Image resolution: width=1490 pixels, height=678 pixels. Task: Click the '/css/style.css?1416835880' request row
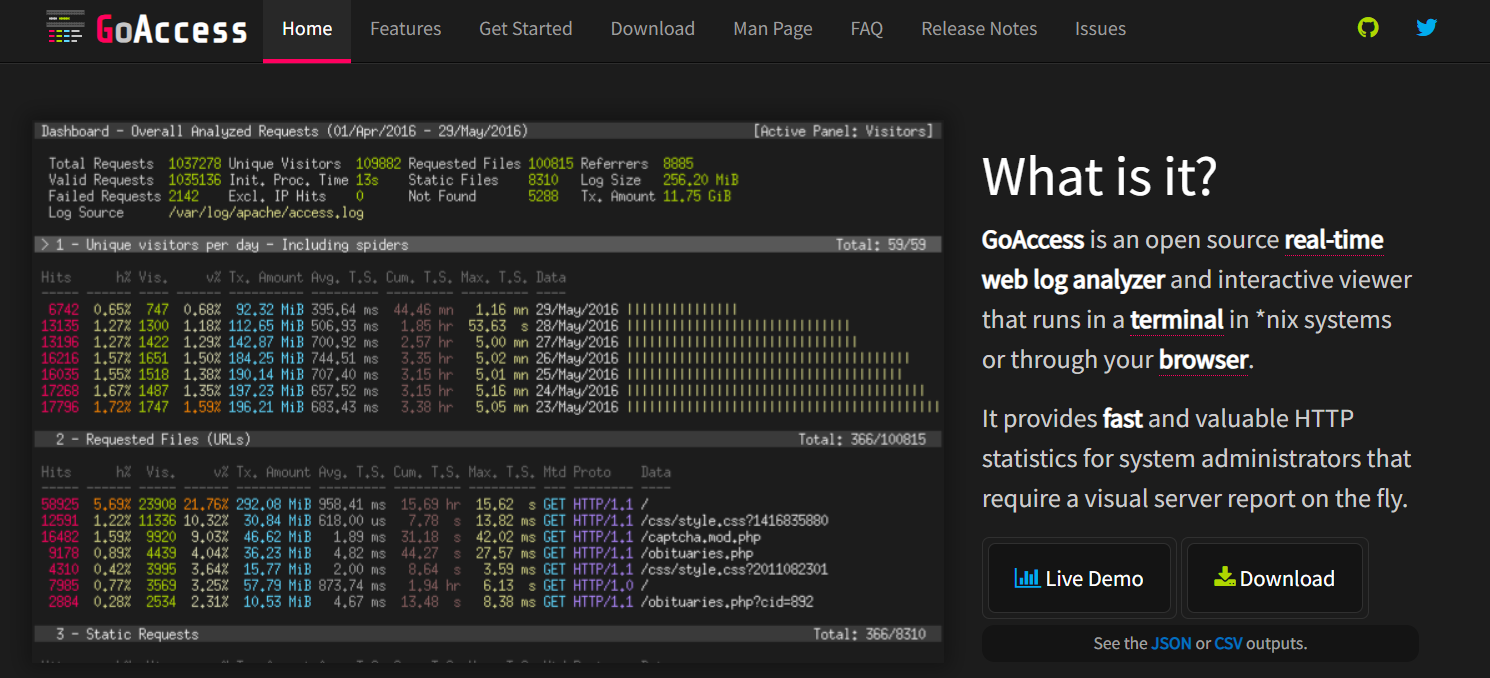(x=434, y=521)
